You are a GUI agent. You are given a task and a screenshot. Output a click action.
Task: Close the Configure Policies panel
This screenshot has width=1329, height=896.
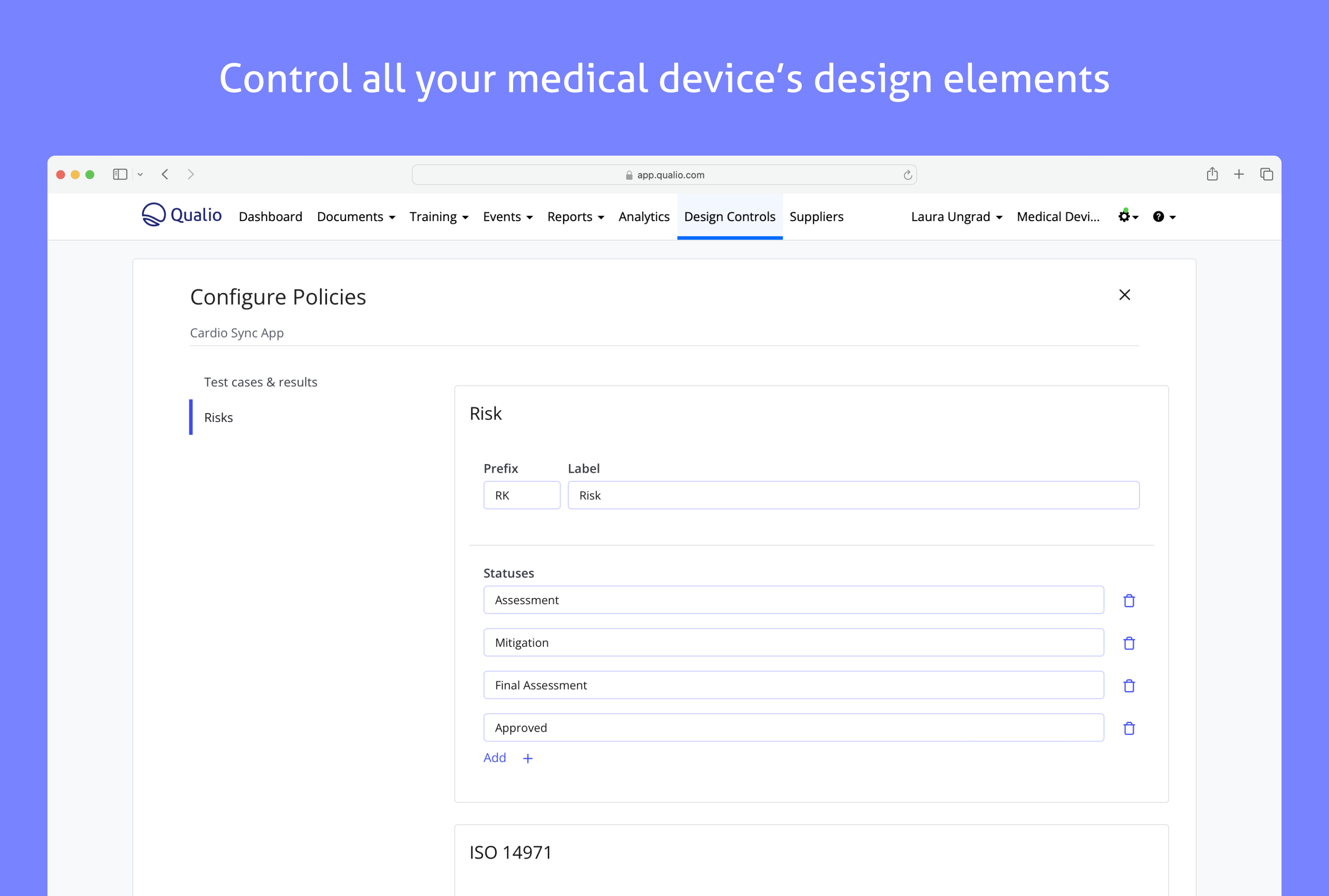pyautogui.click(x=1124, y=295)
